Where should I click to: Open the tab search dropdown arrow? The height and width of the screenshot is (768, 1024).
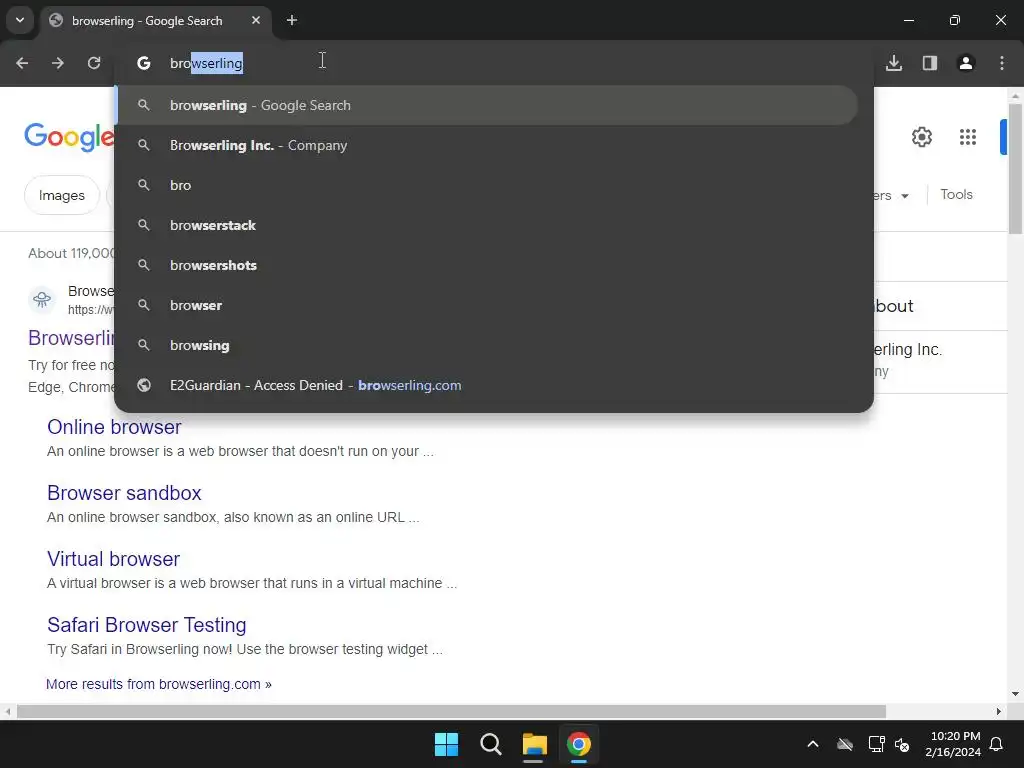tap(20, 20)
